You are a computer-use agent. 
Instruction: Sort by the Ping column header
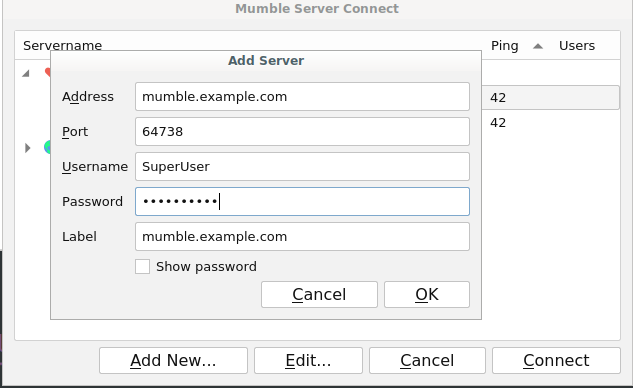[x=505, y=46]
